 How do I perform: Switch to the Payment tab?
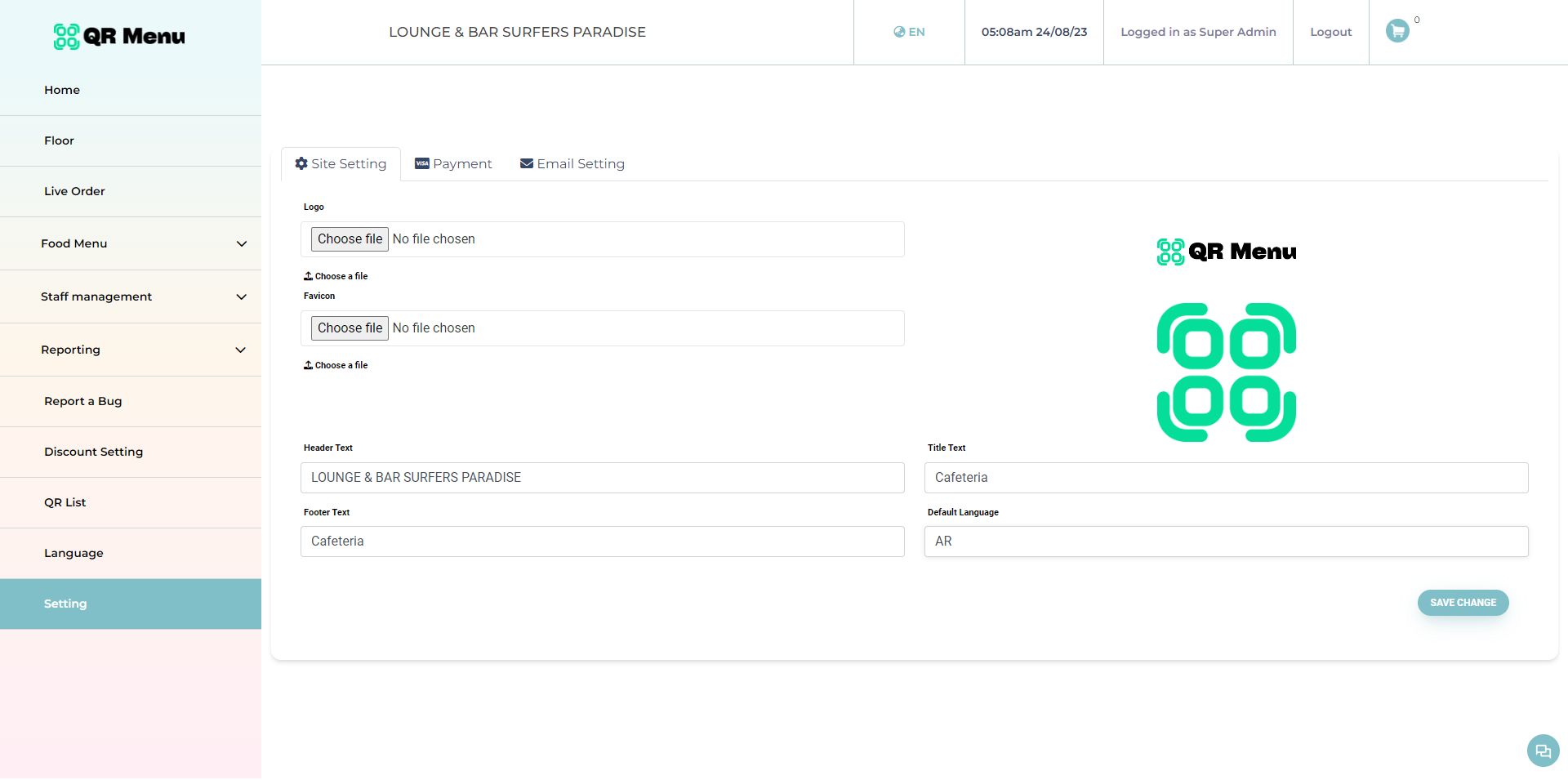pyautogui.click(x=453, y=163)
